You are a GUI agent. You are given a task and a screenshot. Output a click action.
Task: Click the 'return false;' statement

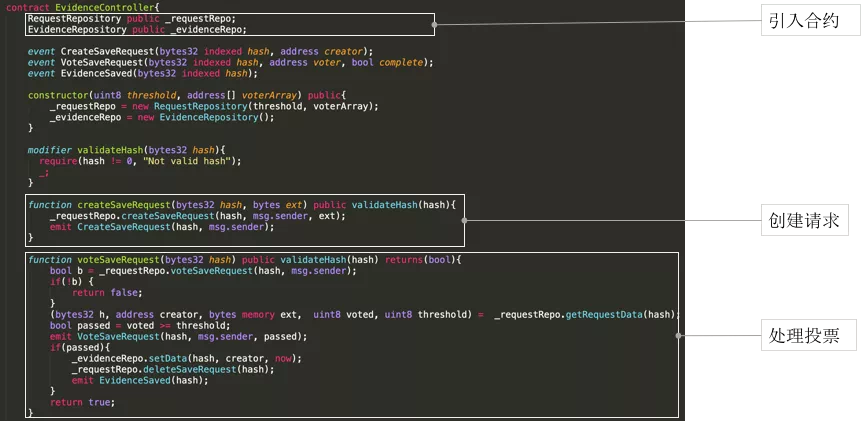tap(107, 293)
